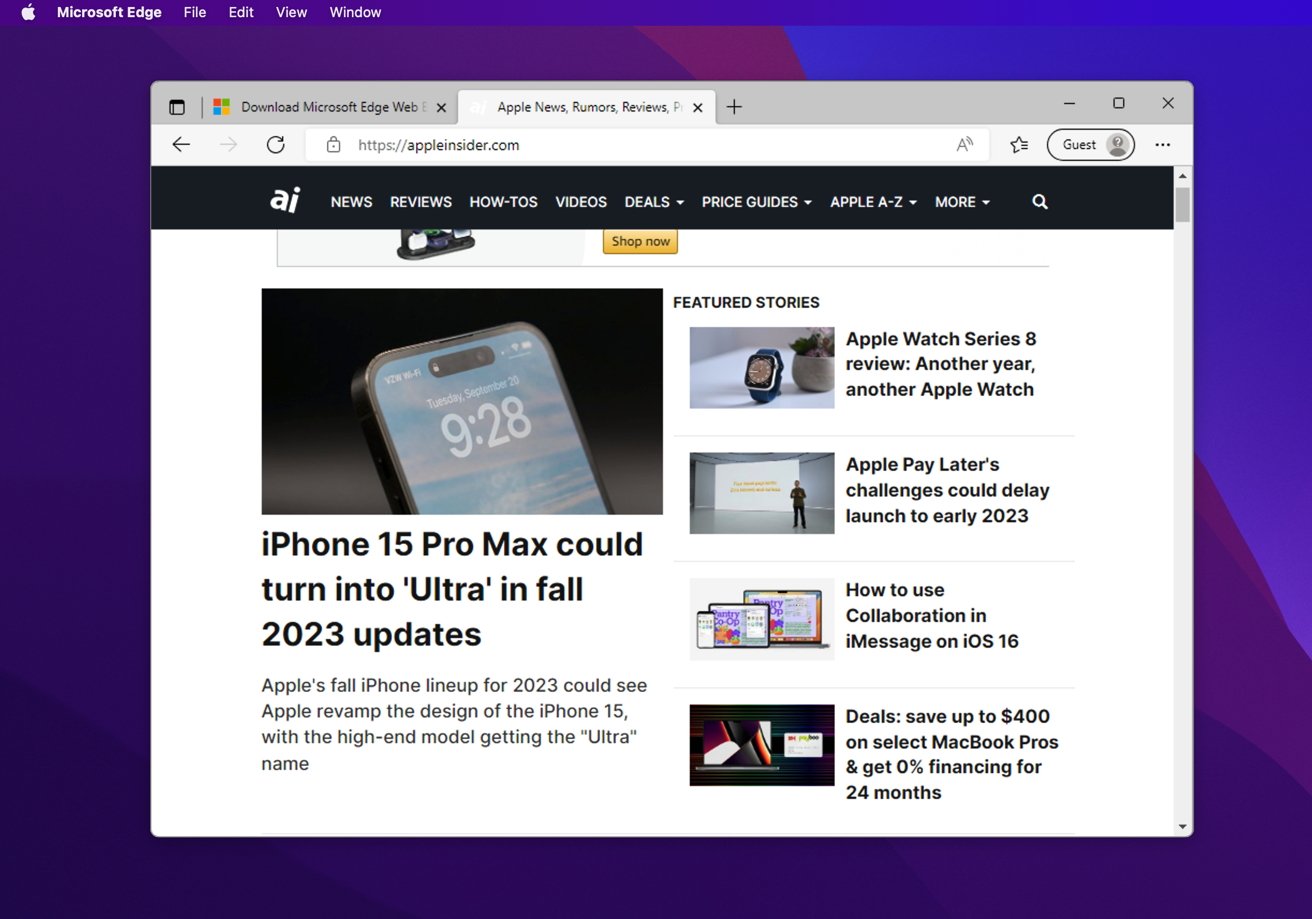This screenshot has width=1312, height=919.
Task: Open the Favorites star icon
Action: (x=1019, y=145)
